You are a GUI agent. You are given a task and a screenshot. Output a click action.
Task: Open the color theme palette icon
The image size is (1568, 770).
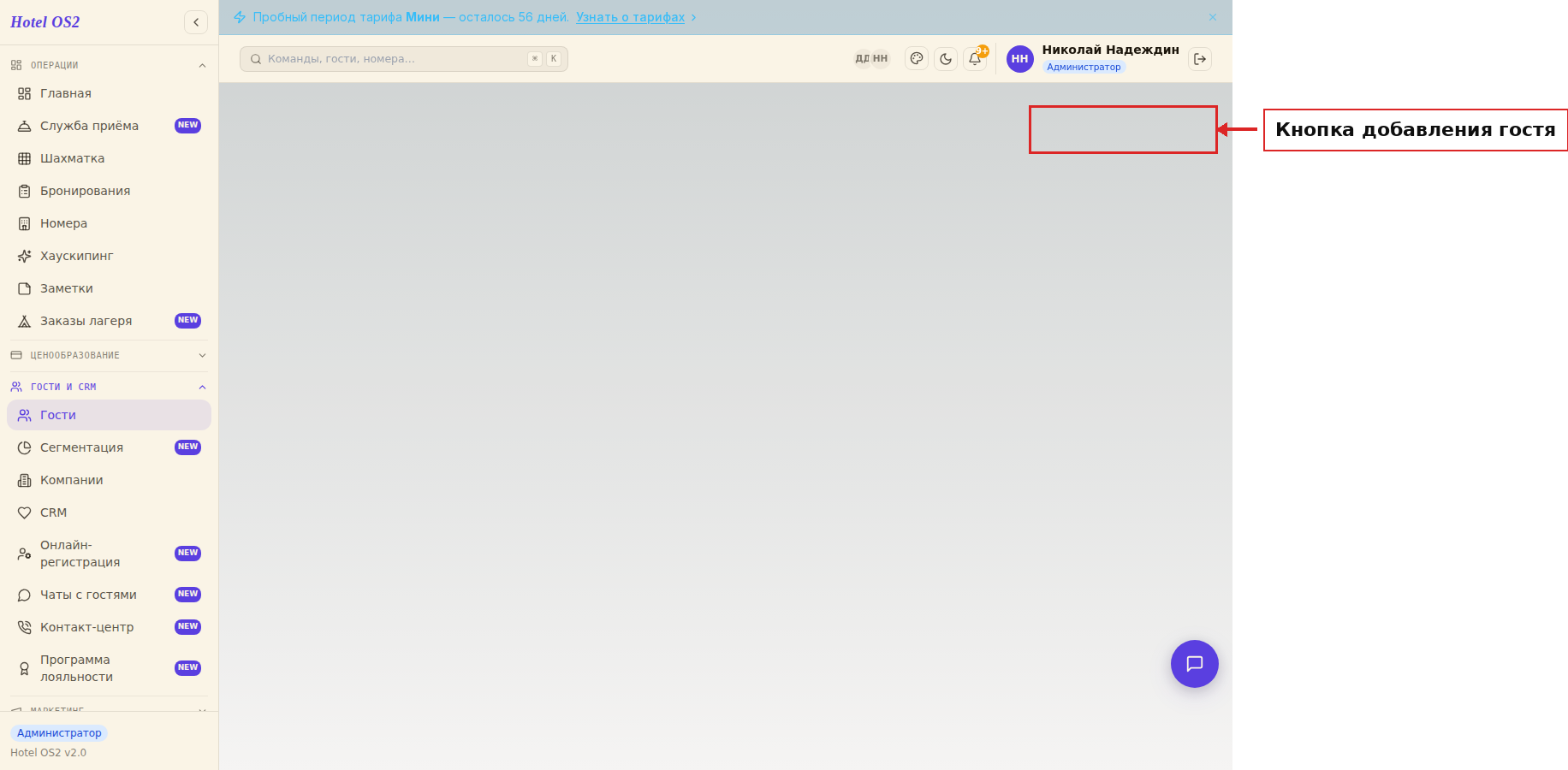pos(917,59)
